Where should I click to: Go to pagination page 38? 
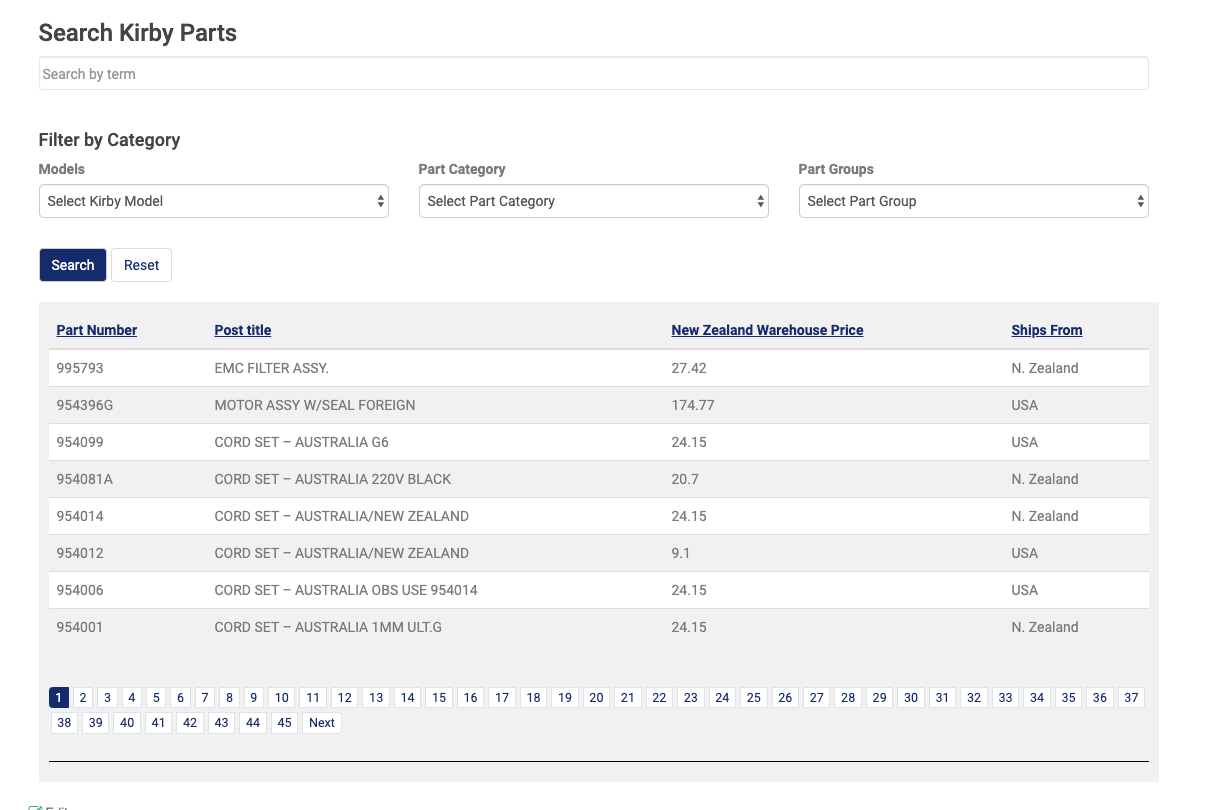coord(64,722)
